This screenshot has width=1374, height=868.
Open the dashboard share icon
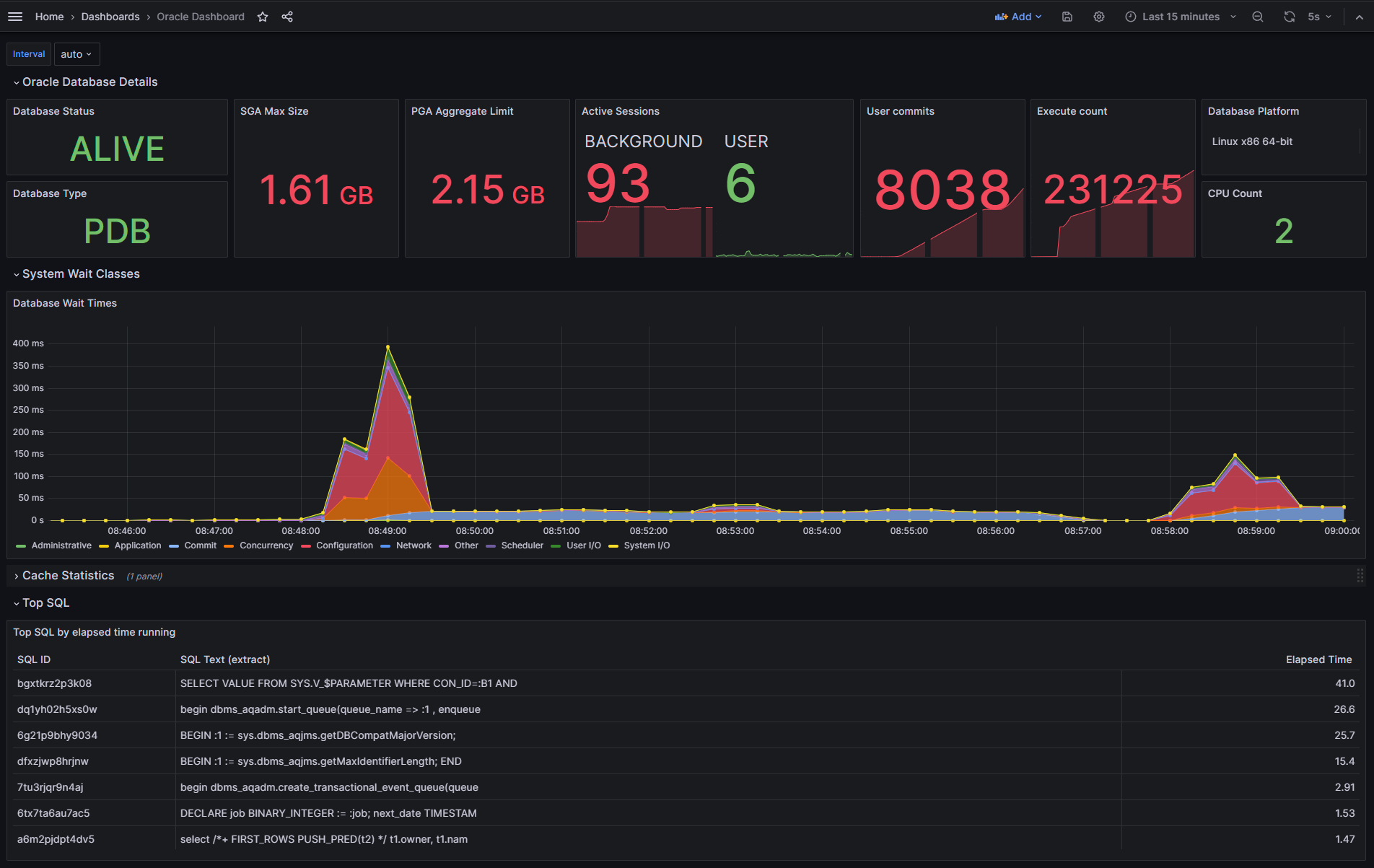(x=287, y=17)
